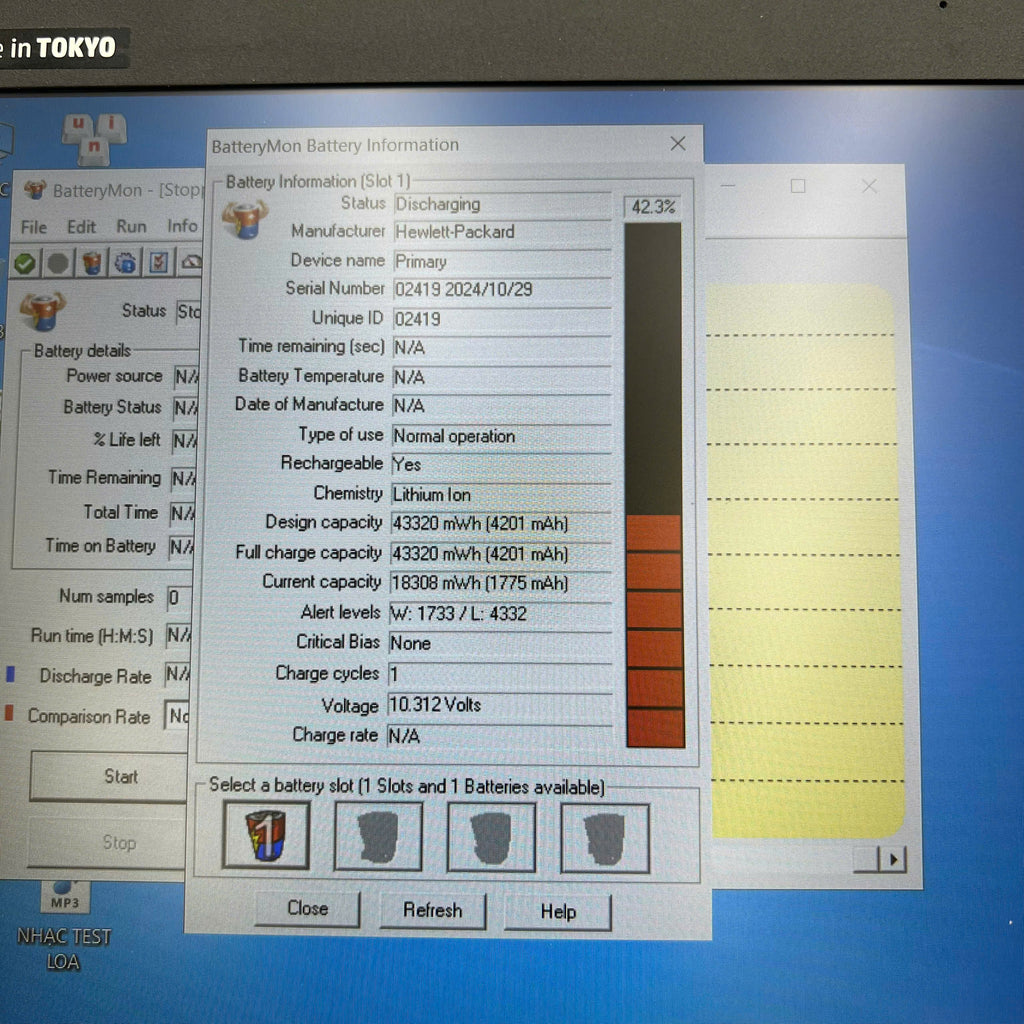
Task: Select battery slot 1 icon
Action: (266, 836)
